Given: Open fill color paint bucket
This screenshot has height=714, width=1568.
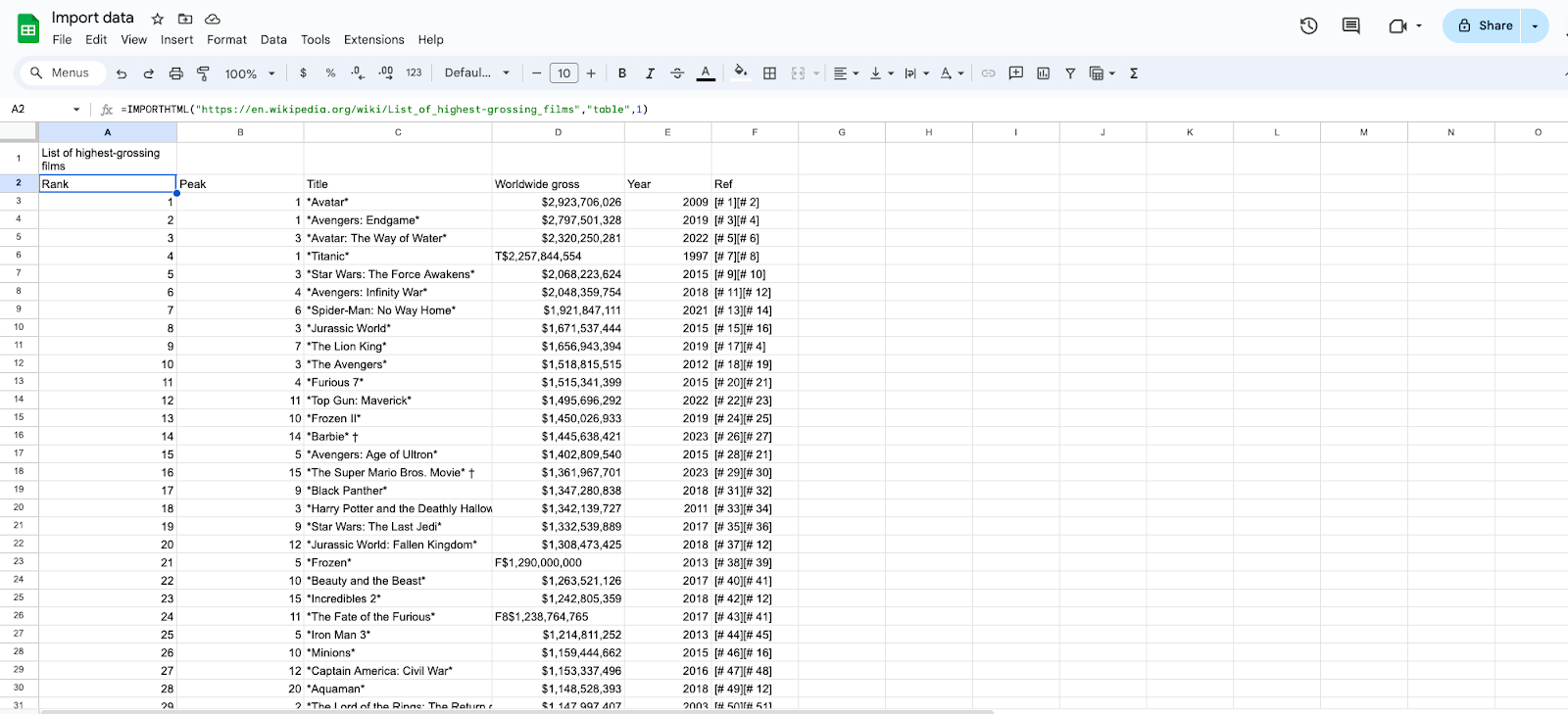Looking at the screenshot, I should pos(741,71).
